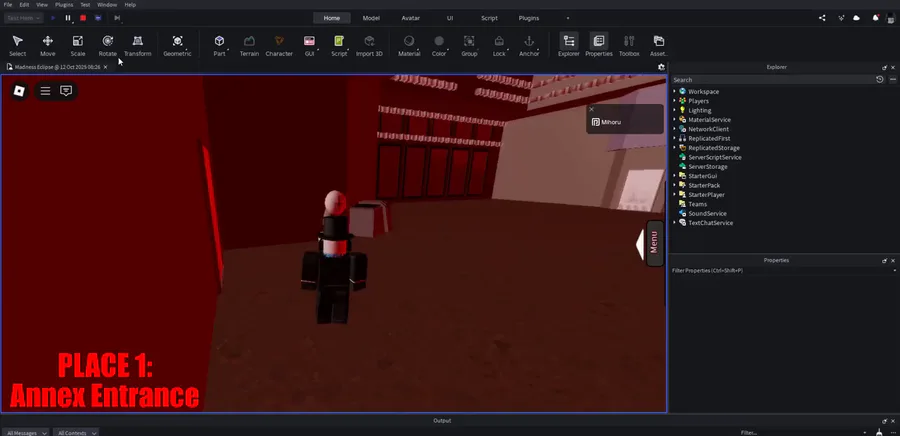The width and height of the screenshot is (900, 436).
Task: Switch to the Model ribbon tab
Action: [x=371, y=18]
